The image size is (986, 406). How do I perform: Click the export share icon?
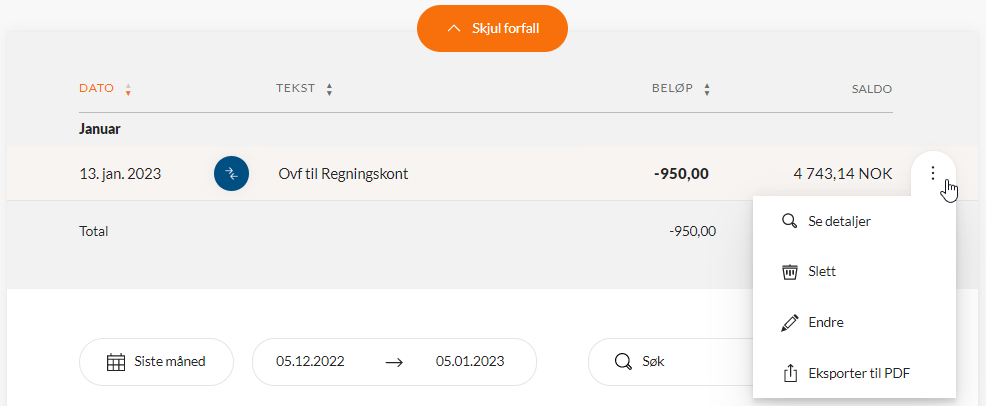(789, 374)
